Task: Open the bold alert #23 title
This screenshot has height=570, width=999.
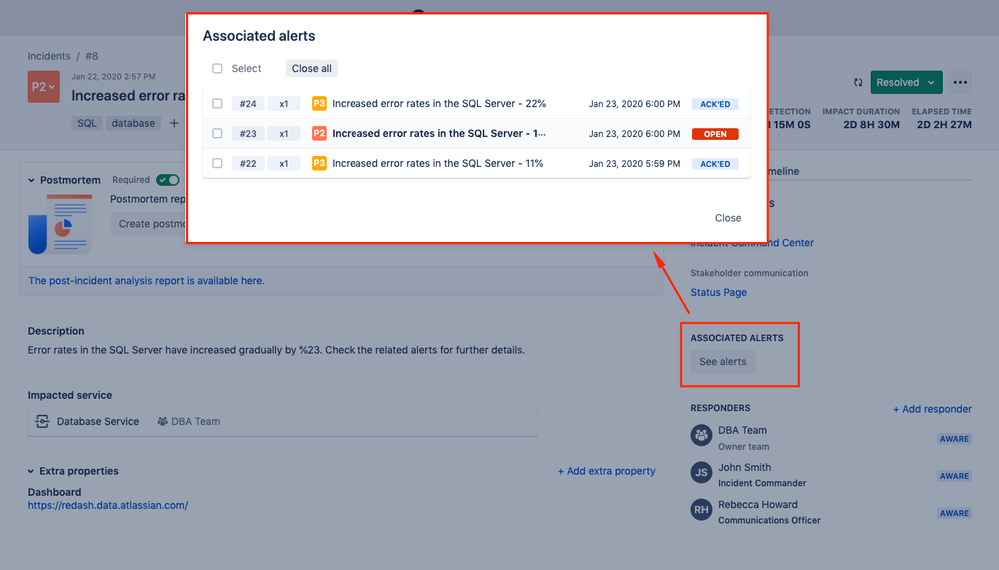Action: 439,133
